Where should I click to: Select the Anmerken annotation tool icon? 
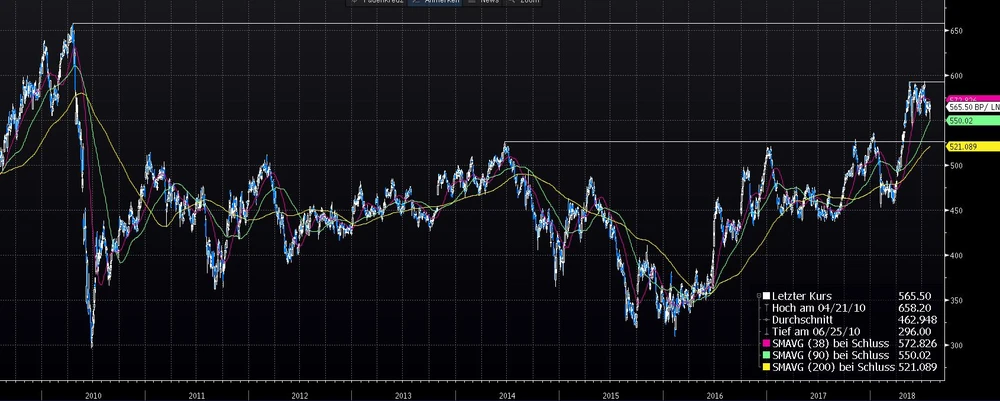click(413, 3)
